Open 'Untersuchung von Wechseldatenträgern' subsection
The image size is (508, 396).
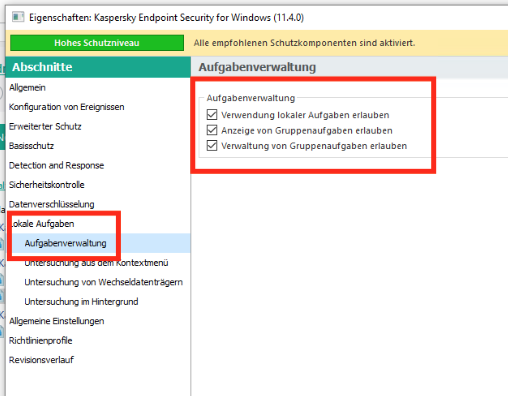(104, 282)
